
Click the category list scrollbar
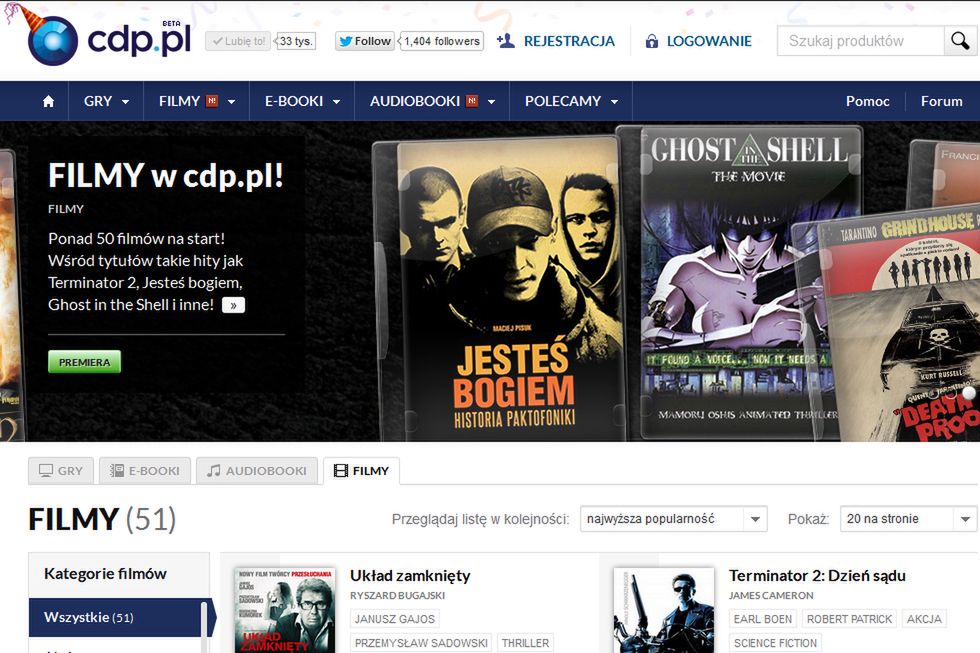point(204,627)
